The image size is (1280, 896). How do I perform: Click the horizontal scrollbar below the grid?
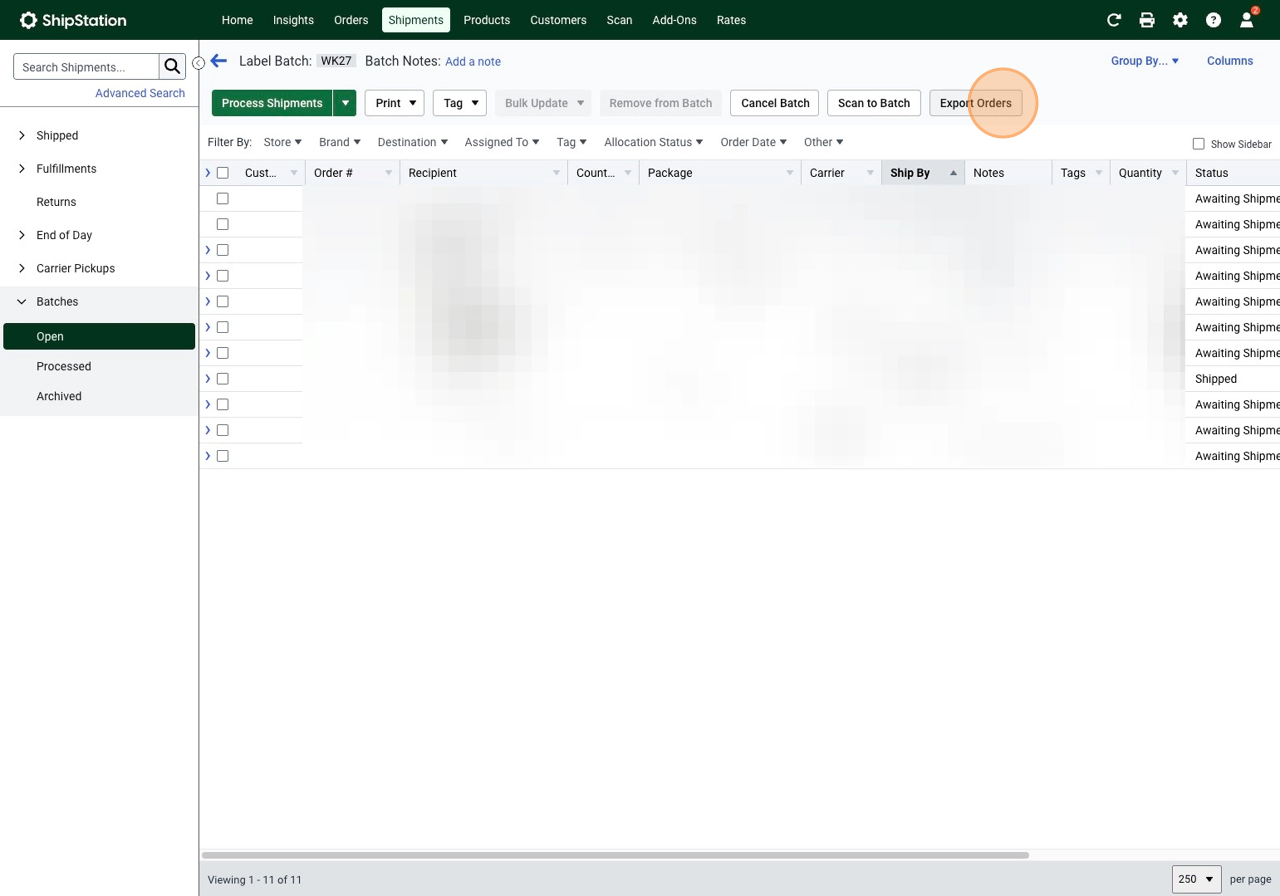click(x=615, y=855)
